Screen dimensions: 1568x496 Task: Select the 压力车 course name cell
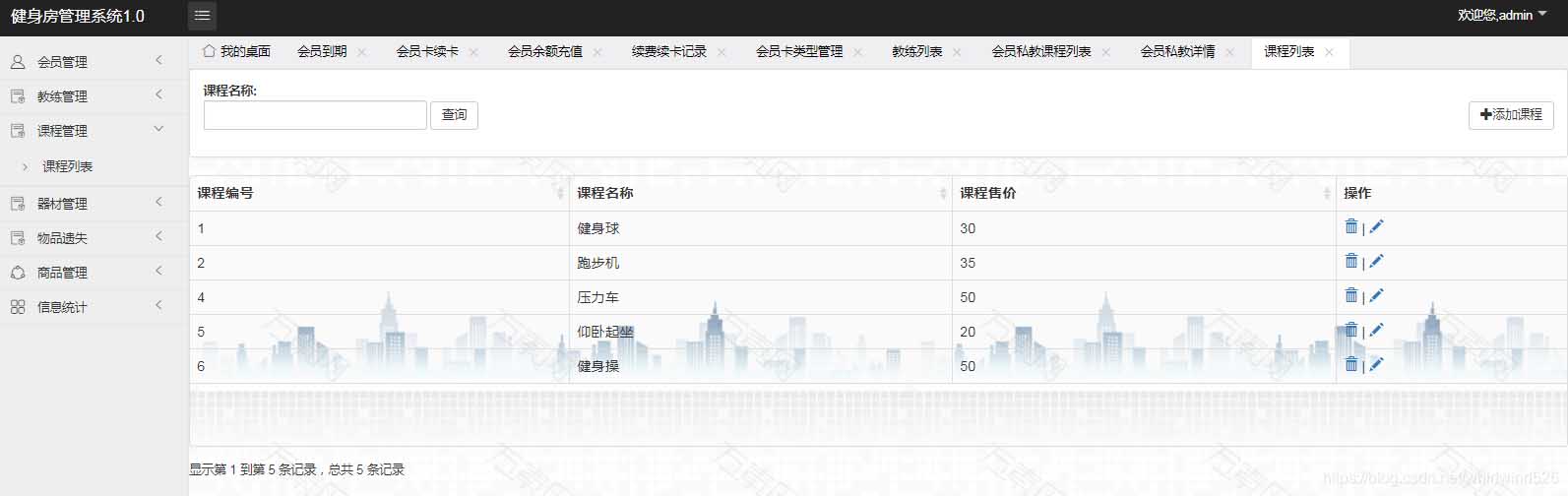point(760,297)
